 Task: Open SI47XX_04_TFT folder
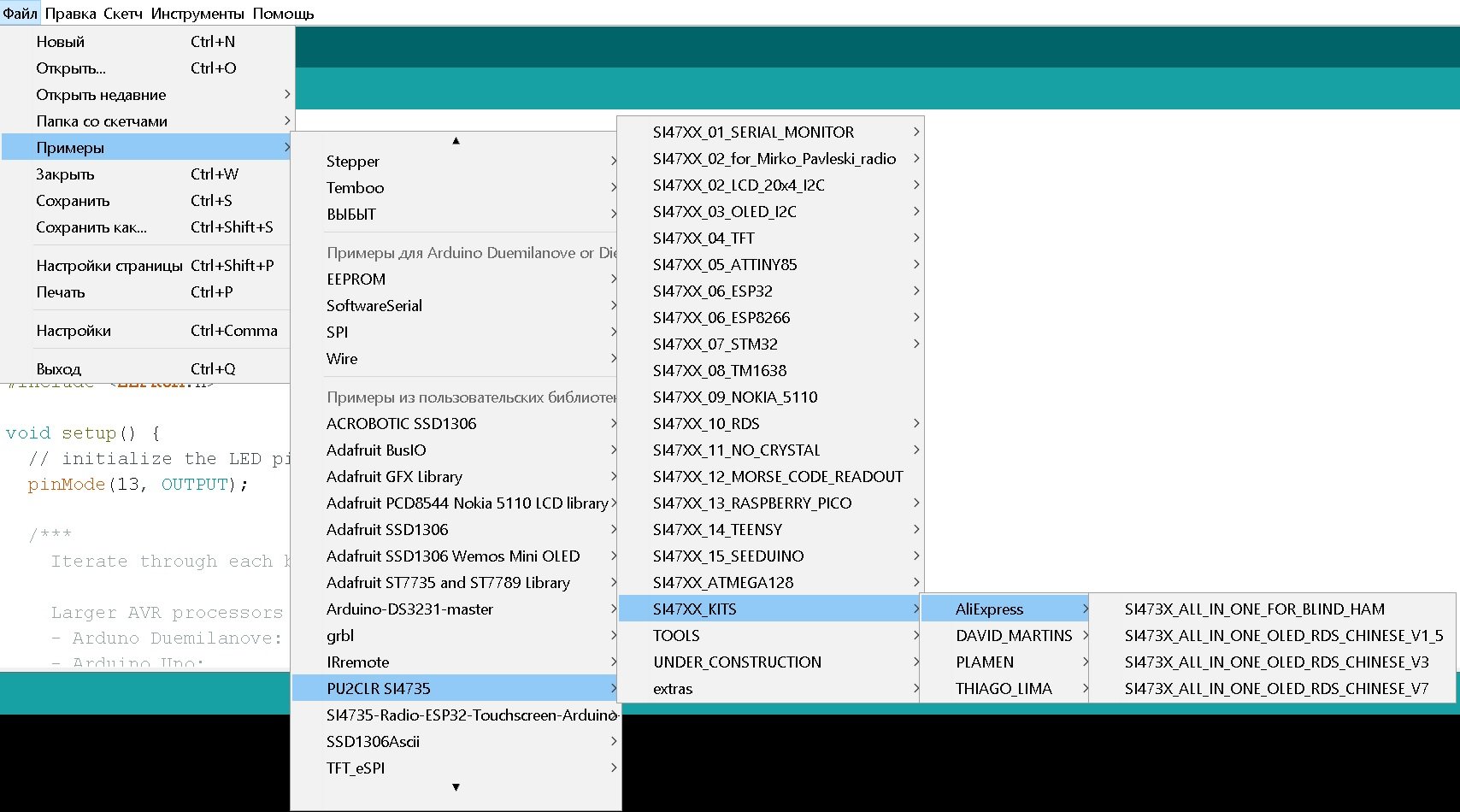click(x=770, y=238)
